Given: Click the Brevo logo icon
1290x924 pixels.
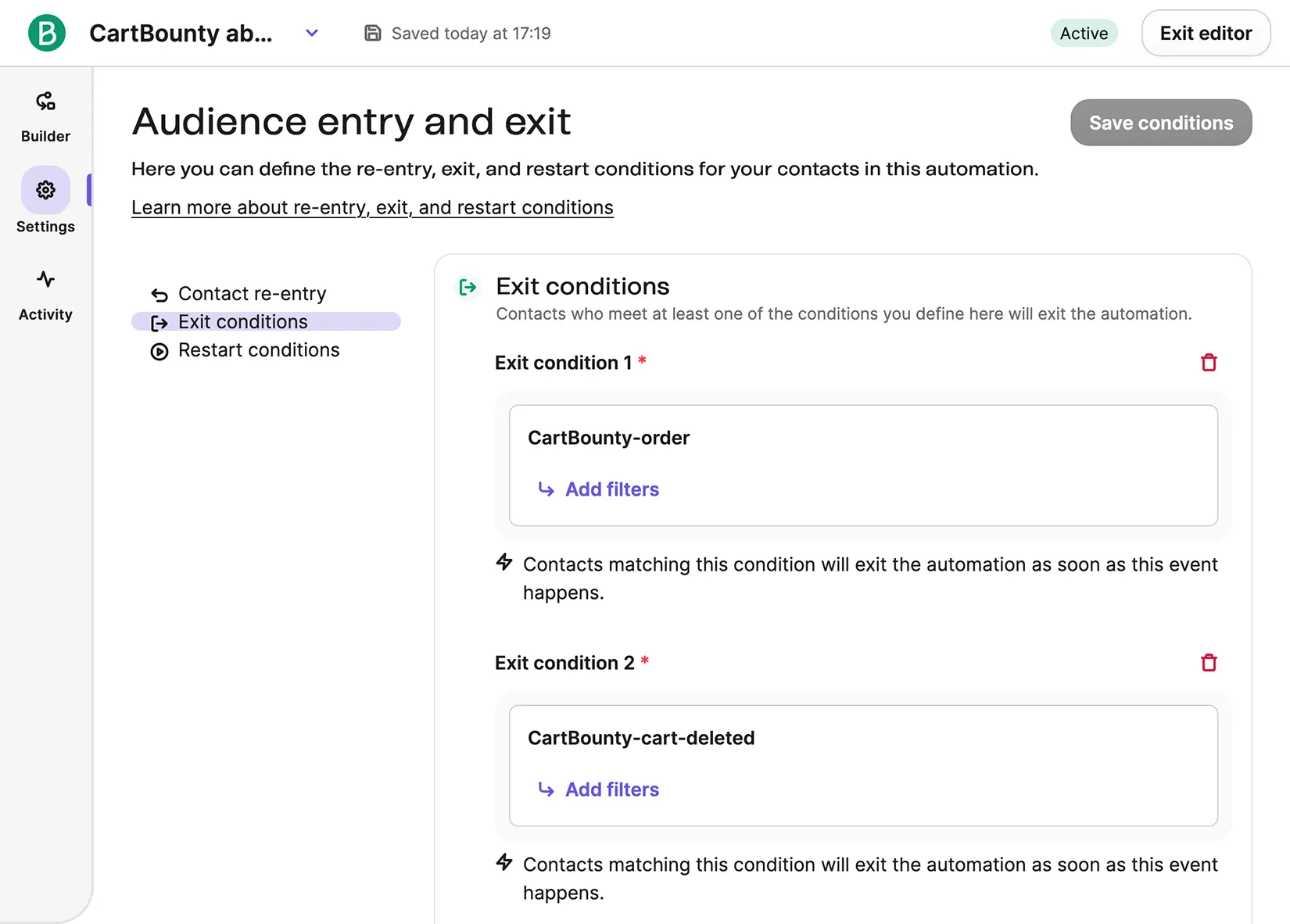Looking at the screenshot, I should 47,33.
